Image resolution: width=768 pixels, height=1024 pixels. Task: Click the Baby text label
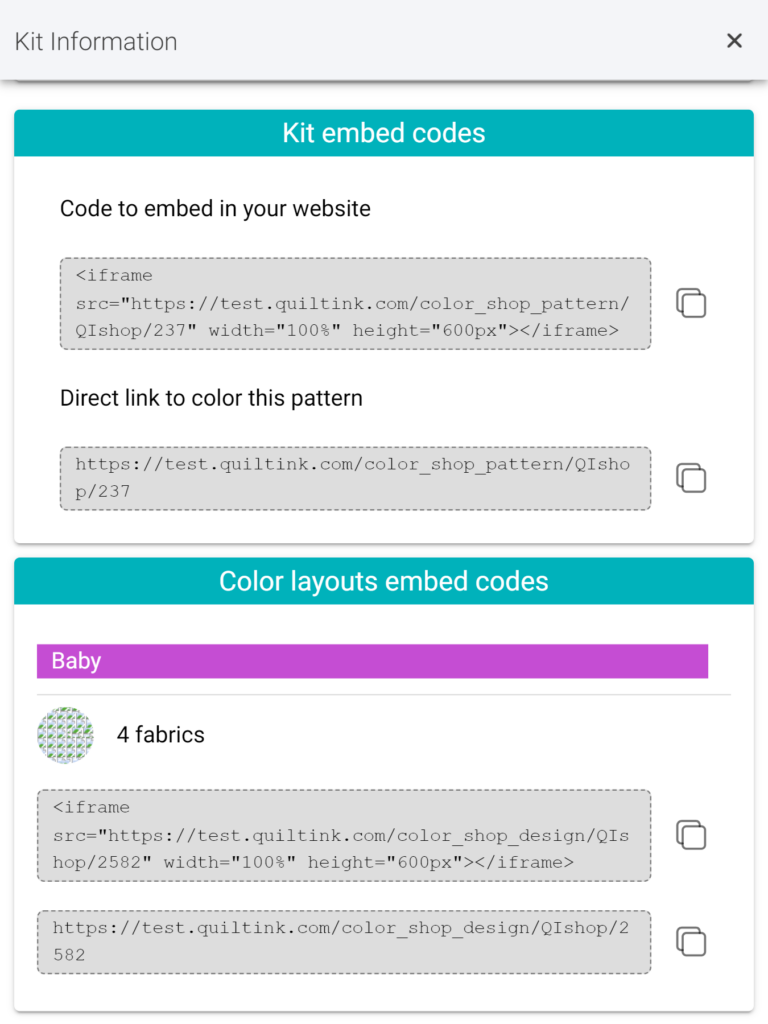click(x=76, y=661)
